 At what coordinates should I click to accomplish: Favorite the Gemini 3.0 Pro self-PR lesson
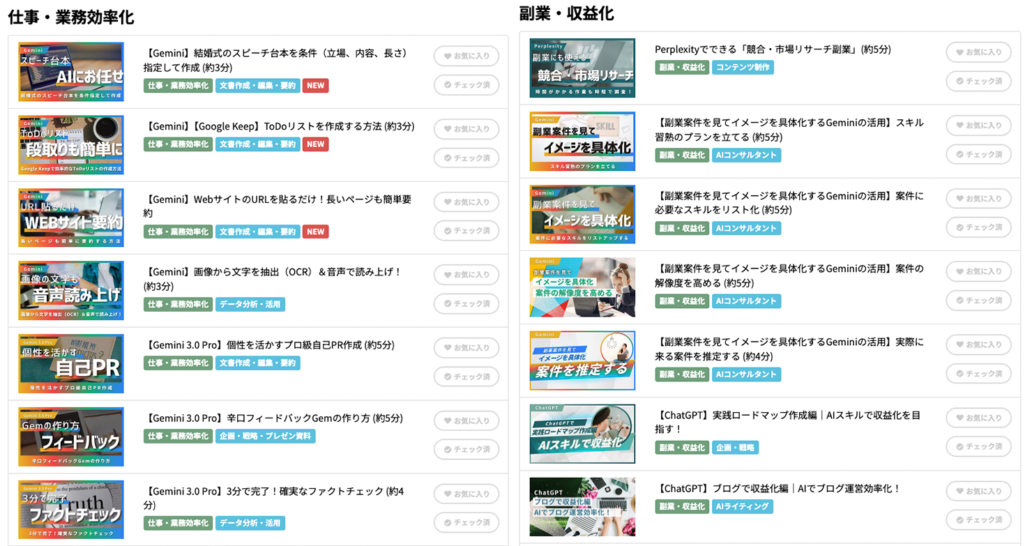tap(466, 348)
